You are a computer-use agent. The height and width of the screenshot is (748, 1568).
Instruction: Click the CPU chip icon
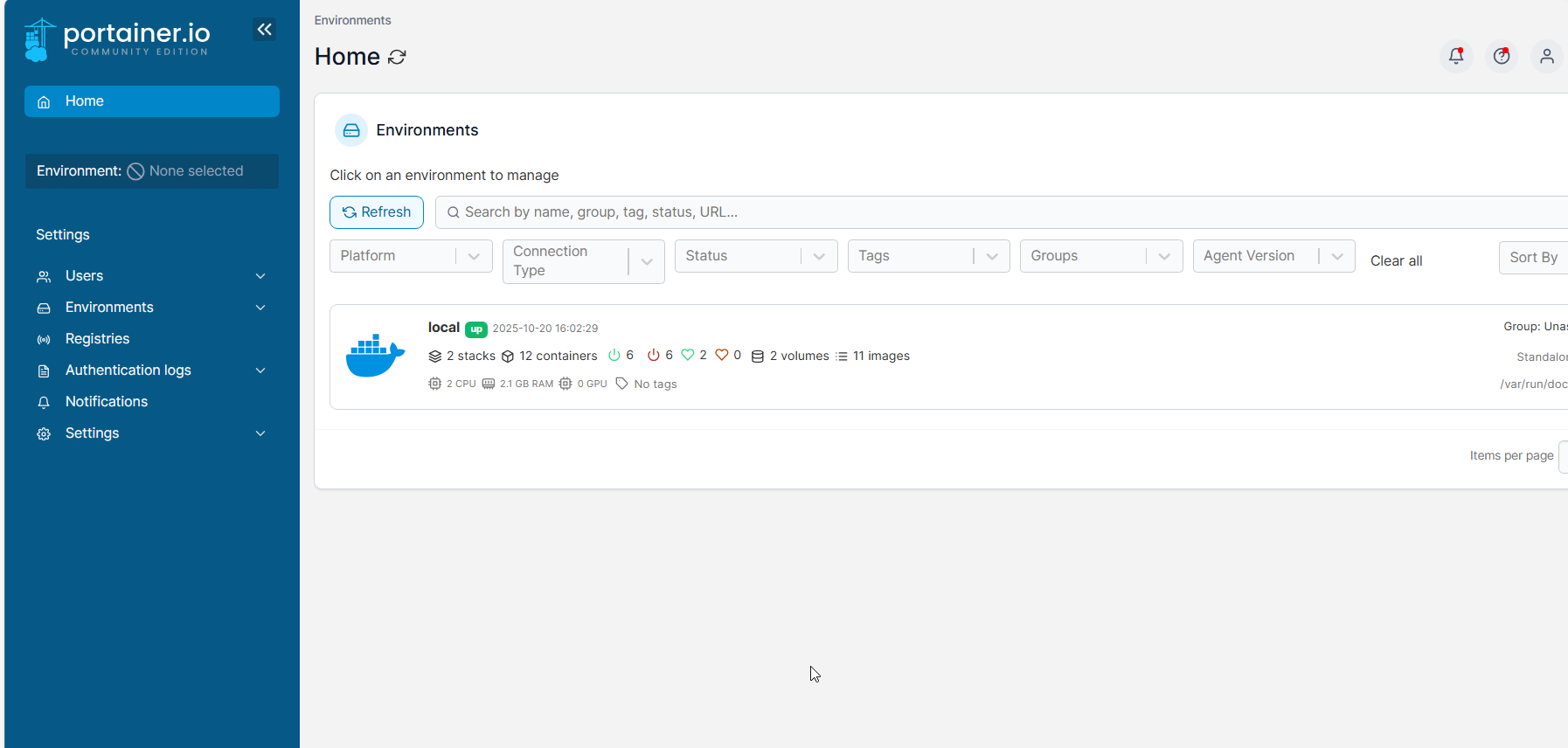[435, 384]
